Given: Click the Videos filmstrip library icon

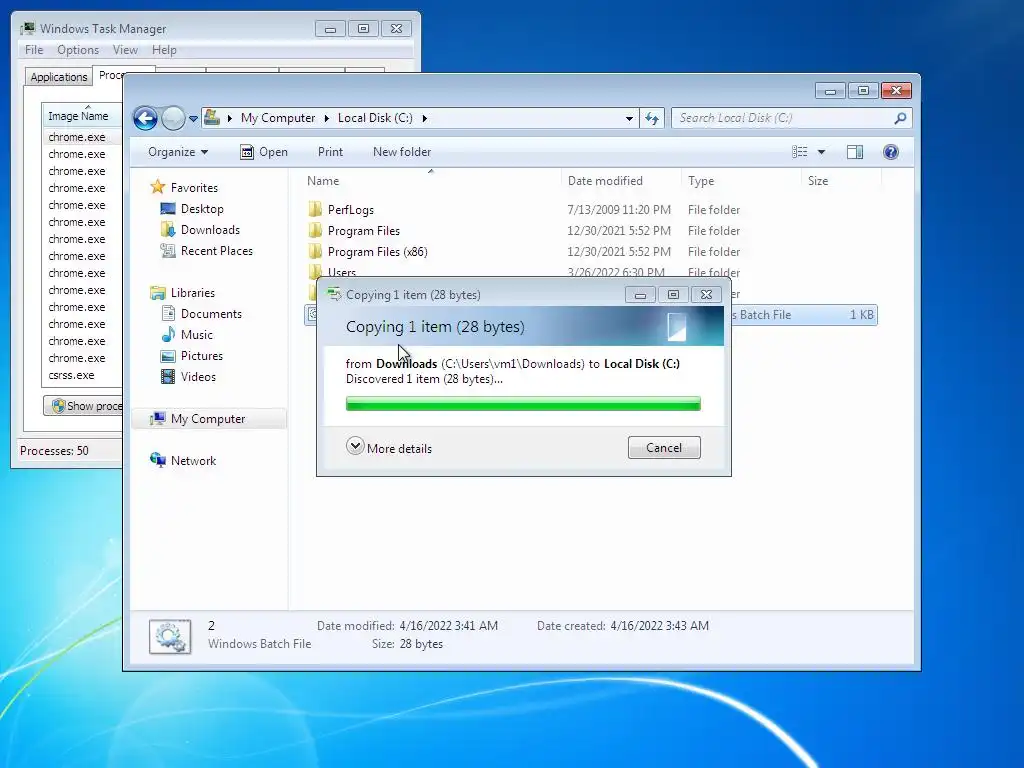Looking at the screenshot, I should [168, 376].
